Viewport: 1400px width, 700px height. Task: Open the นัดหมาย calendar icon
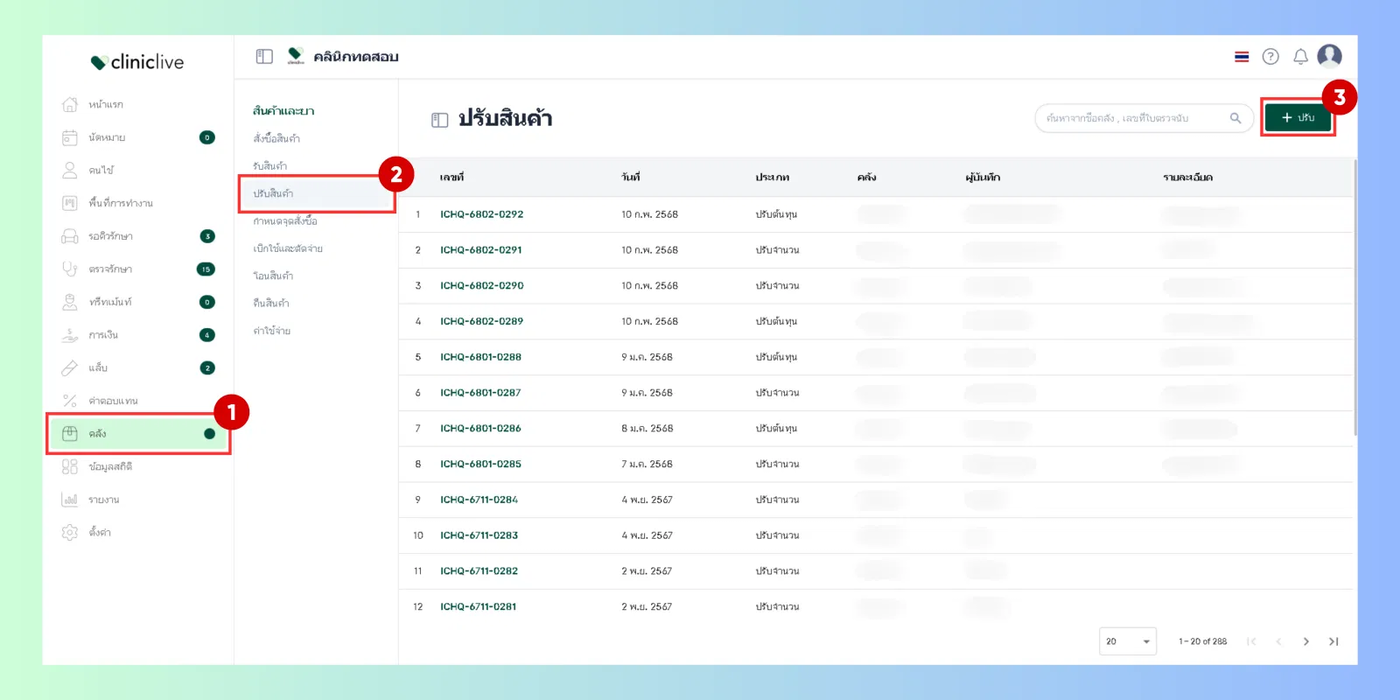click(x=69, y=138)
